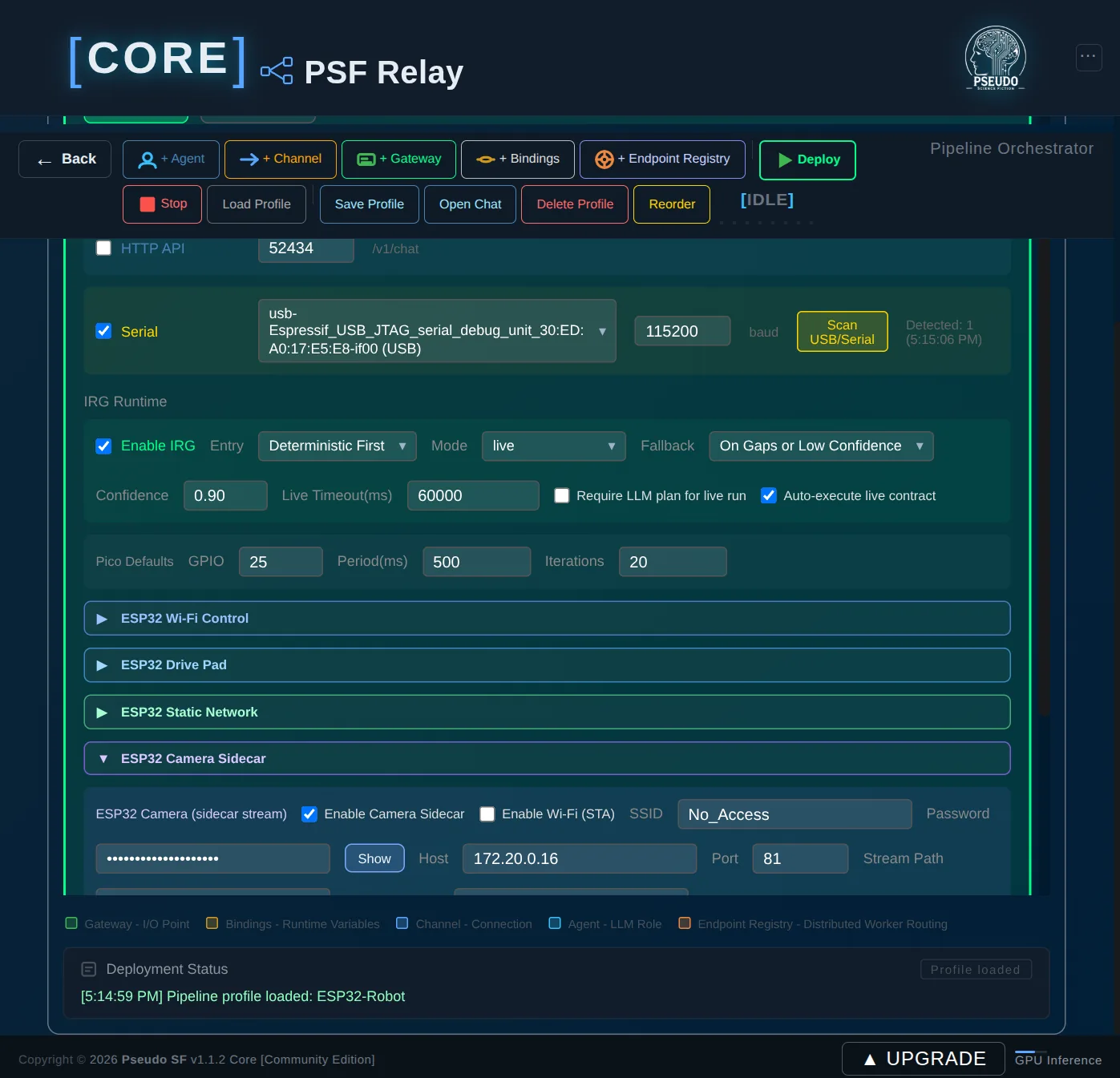Click the Channel arrow icon
This screenshot has height=1078, width=1120.
click(249, 159)
